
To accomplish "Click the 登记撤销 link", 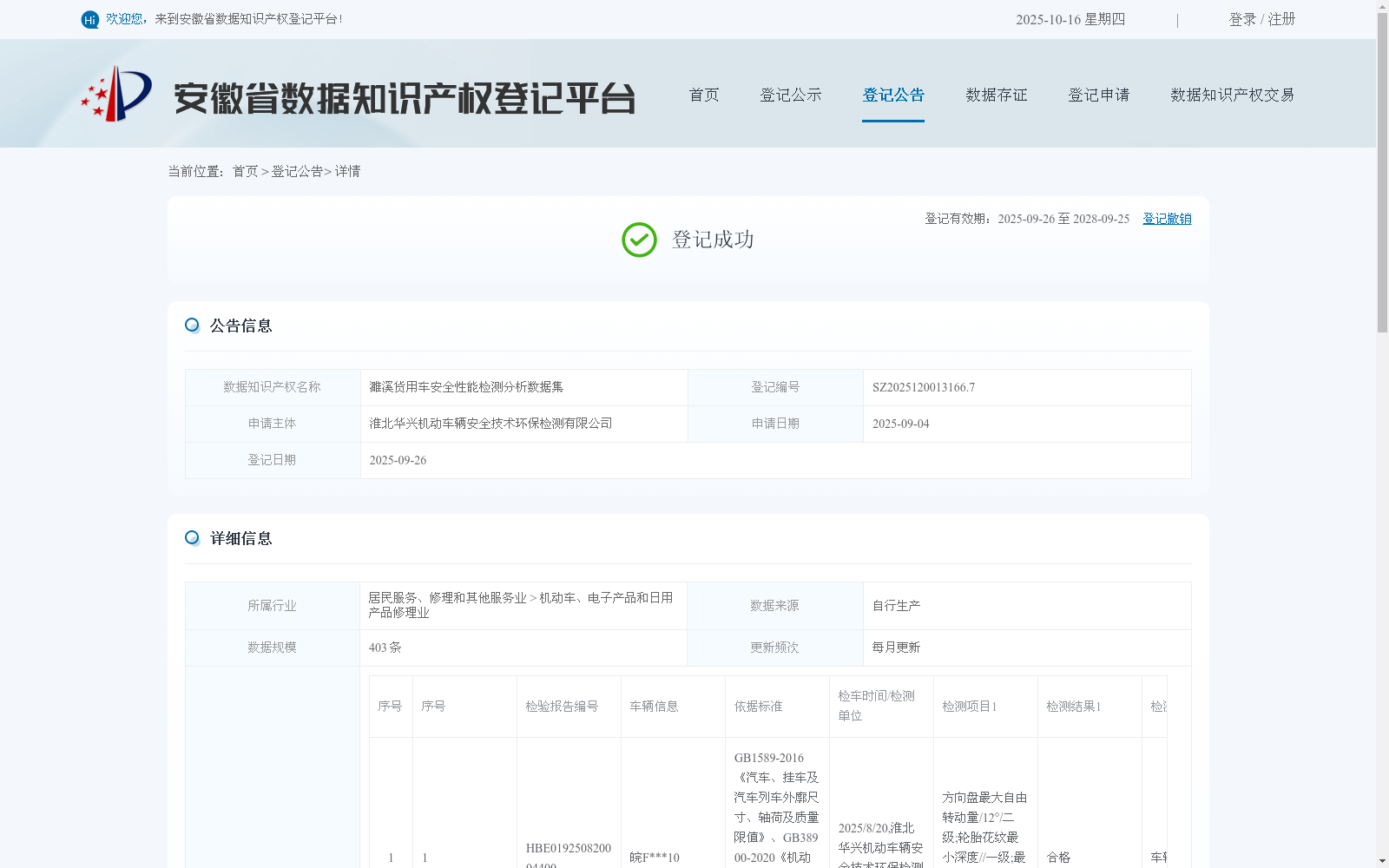I will click(x=1167, y=219).
